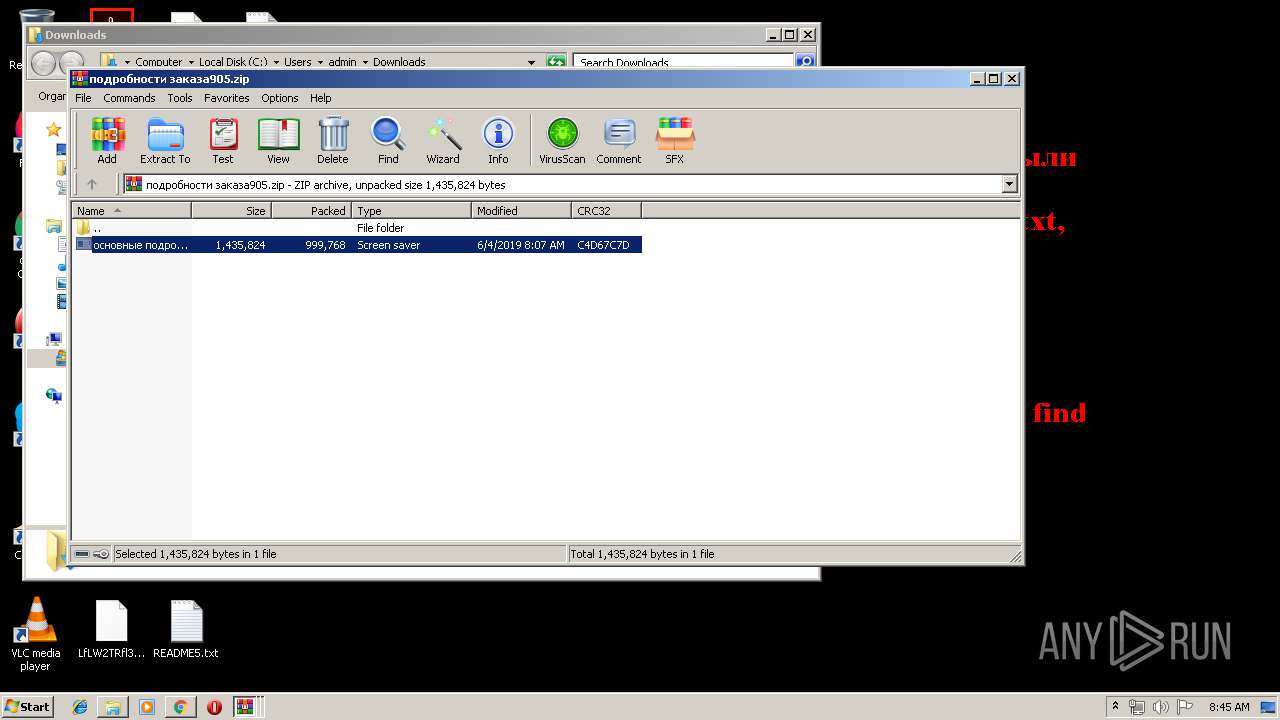Viewport: 1280px width, 720px height.
Task: Sort file list by Packed column
Action: 311,210
